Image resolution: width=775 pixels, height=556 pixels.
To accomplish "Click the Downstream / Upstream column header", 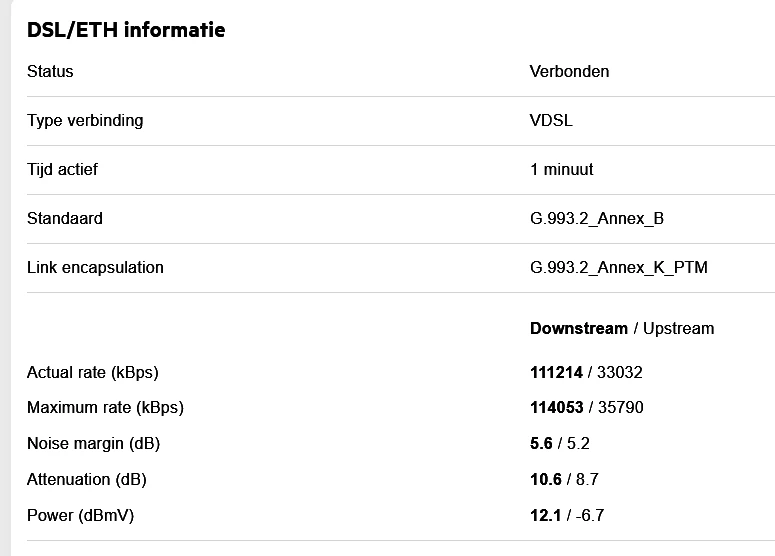I will tap(622, 328).
